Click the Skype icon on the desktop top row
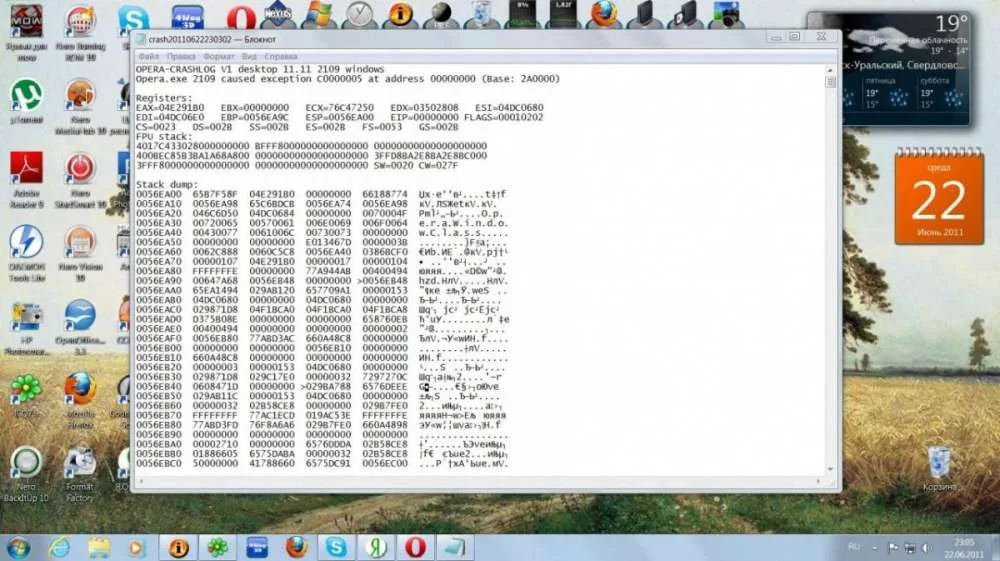Viewport: 1000px width, 561px height. point(133,19)
